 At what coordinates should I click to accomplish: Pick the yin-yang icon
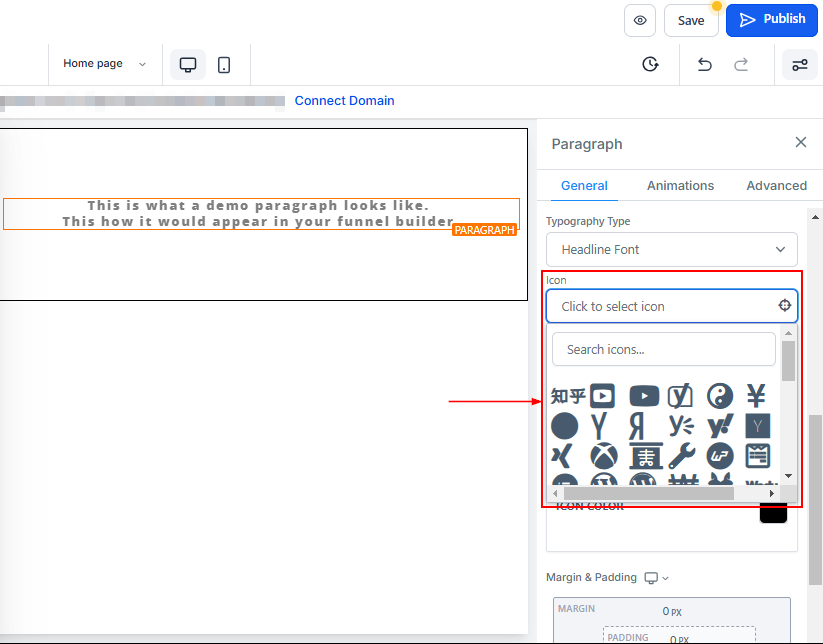(720, 396)
